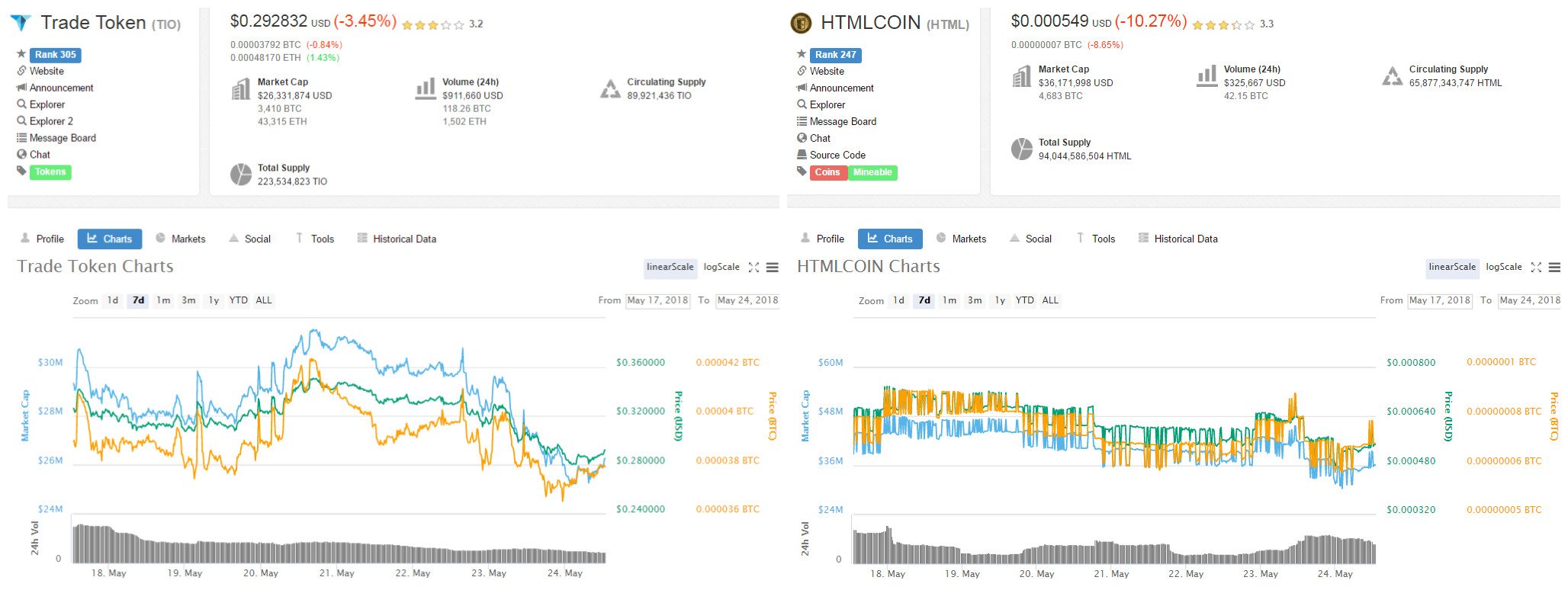The height and width of the screenshot is (590, 1568).
Task: Star the Trade Token coin (watchlist star)
Action: point(21,54)
